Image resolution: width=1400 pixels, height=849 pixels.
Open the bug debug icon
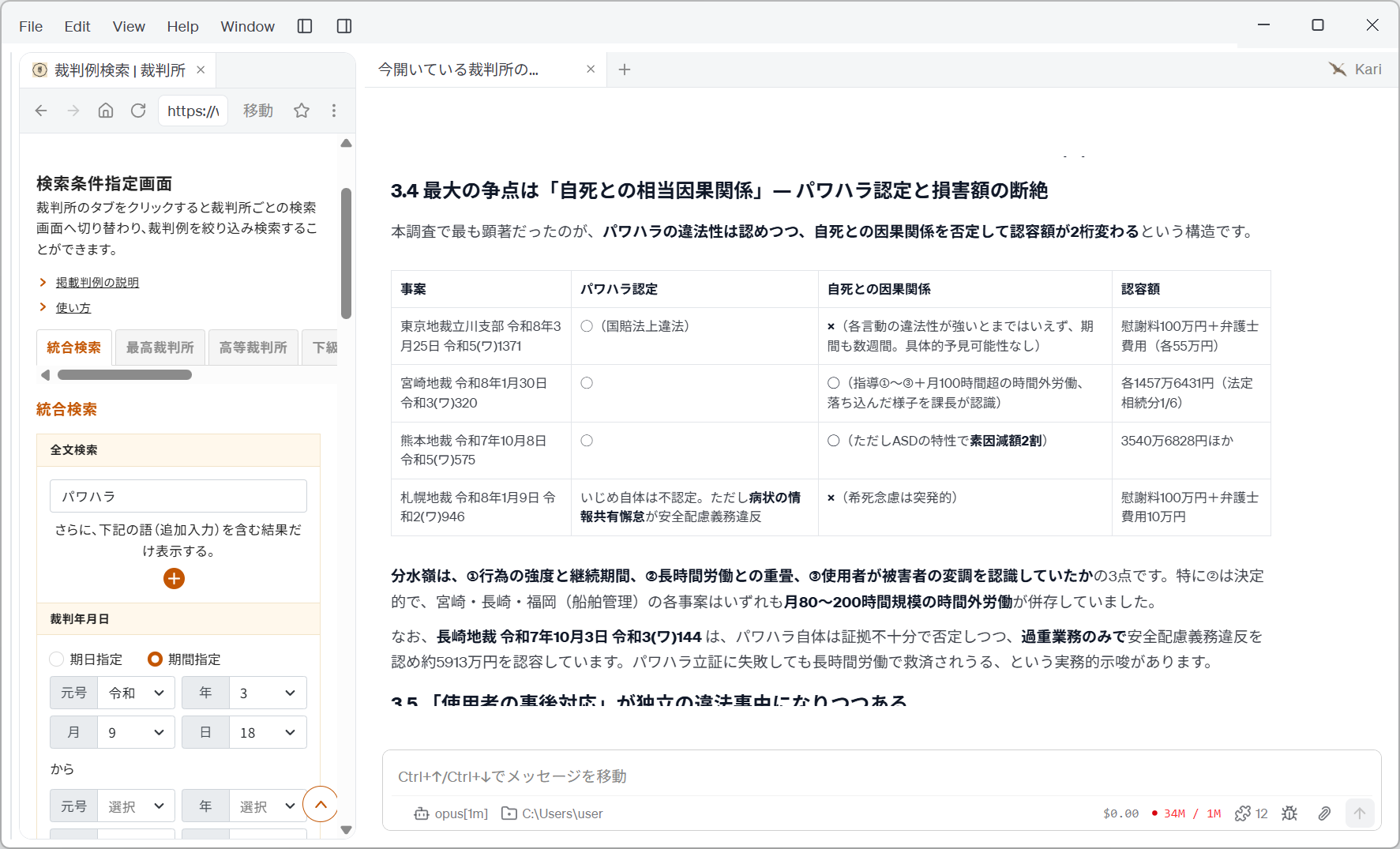(1289, 813)
